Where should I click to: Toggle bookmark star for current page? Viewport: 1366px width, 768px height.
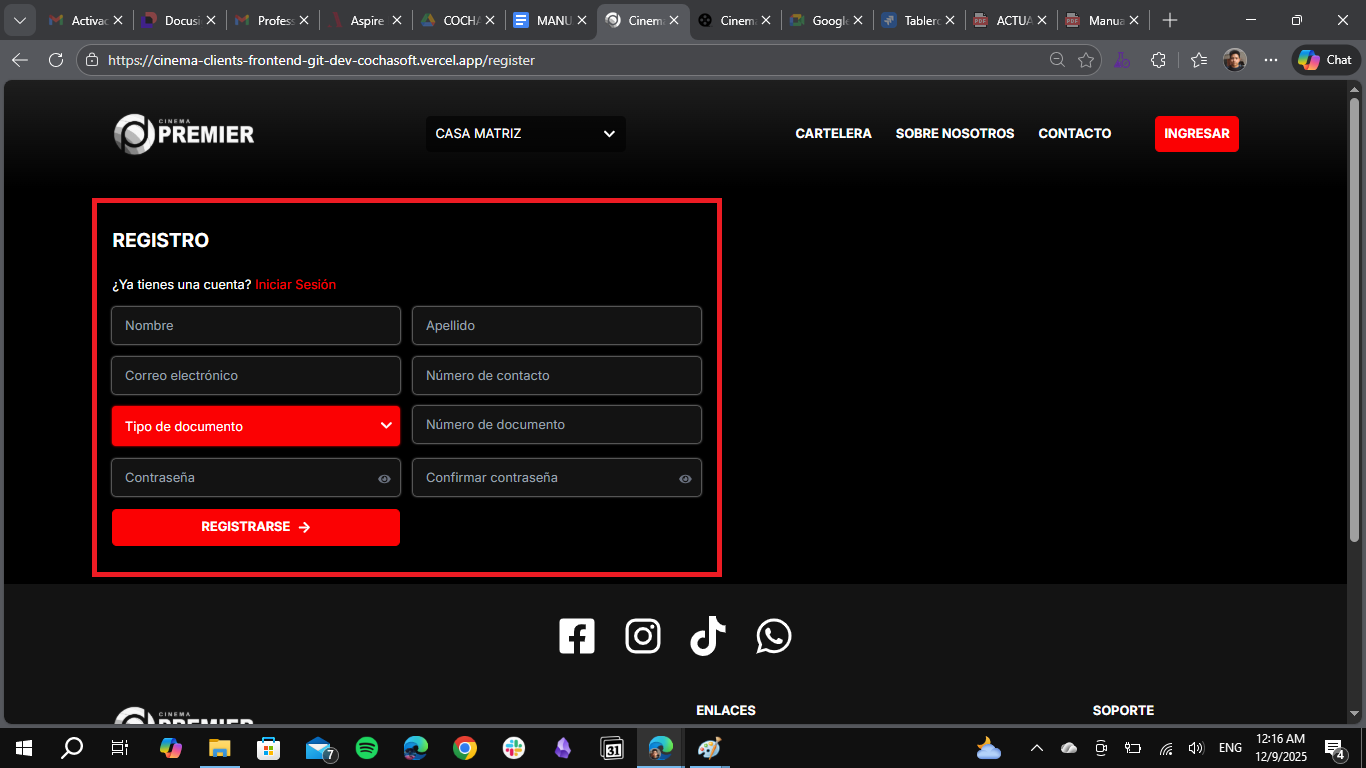(1086, 59)
